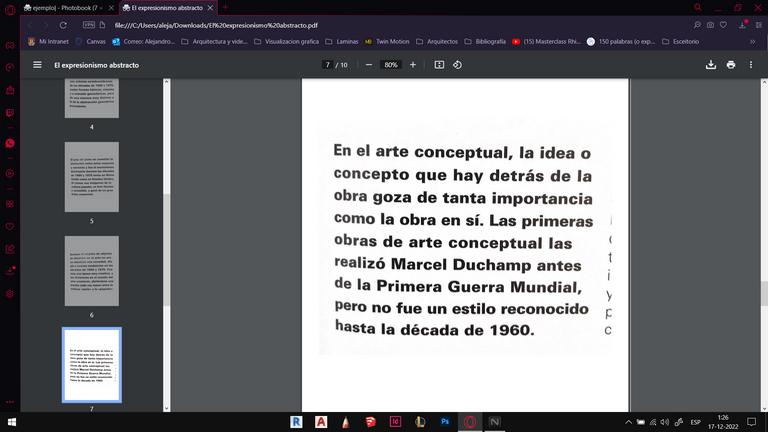Open Adobe InDesign from the taskbar
This screenshot has height=432, width=768.
(395, 422)
